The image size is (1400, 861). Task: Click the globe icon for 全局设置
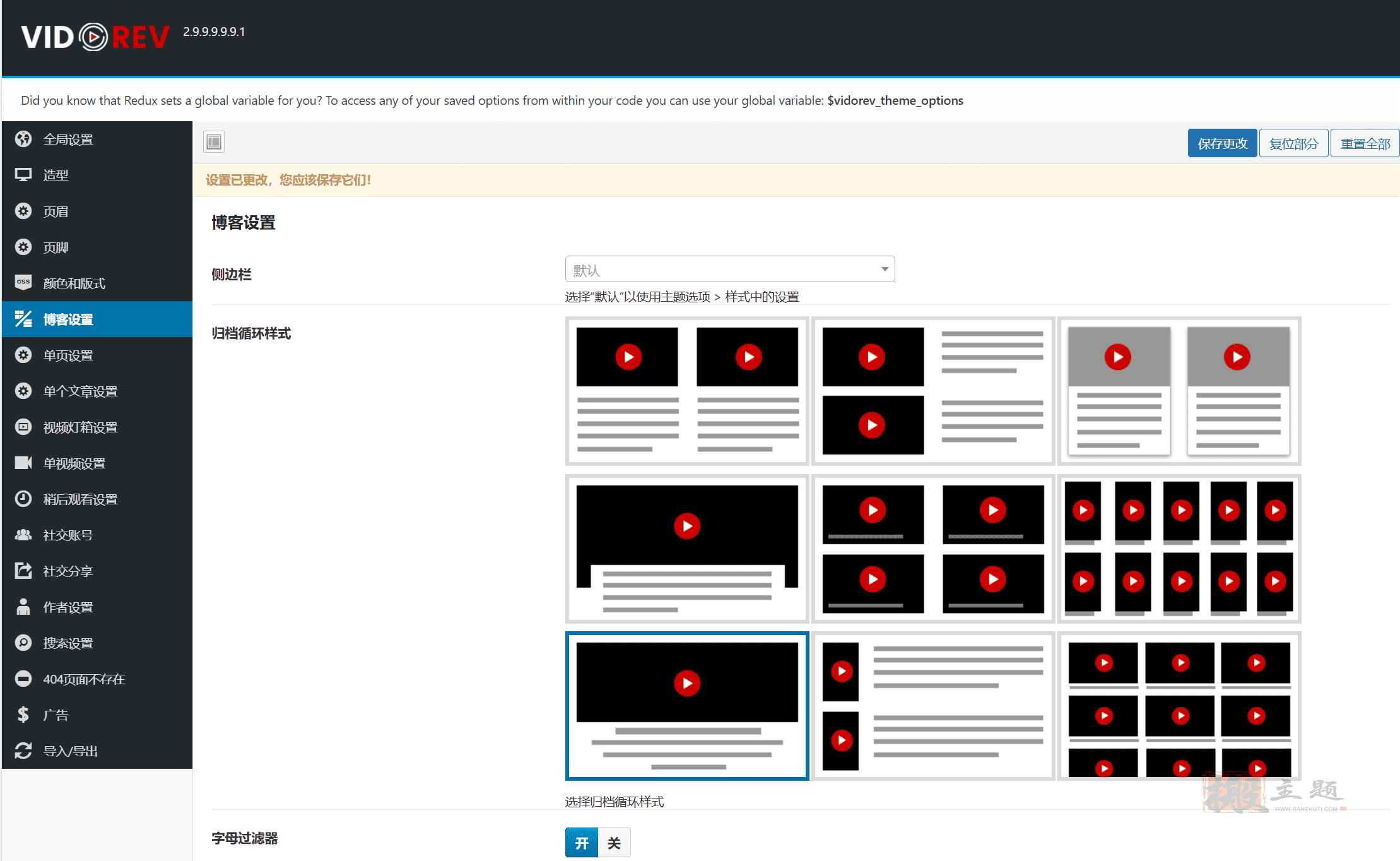click(23, 139)
